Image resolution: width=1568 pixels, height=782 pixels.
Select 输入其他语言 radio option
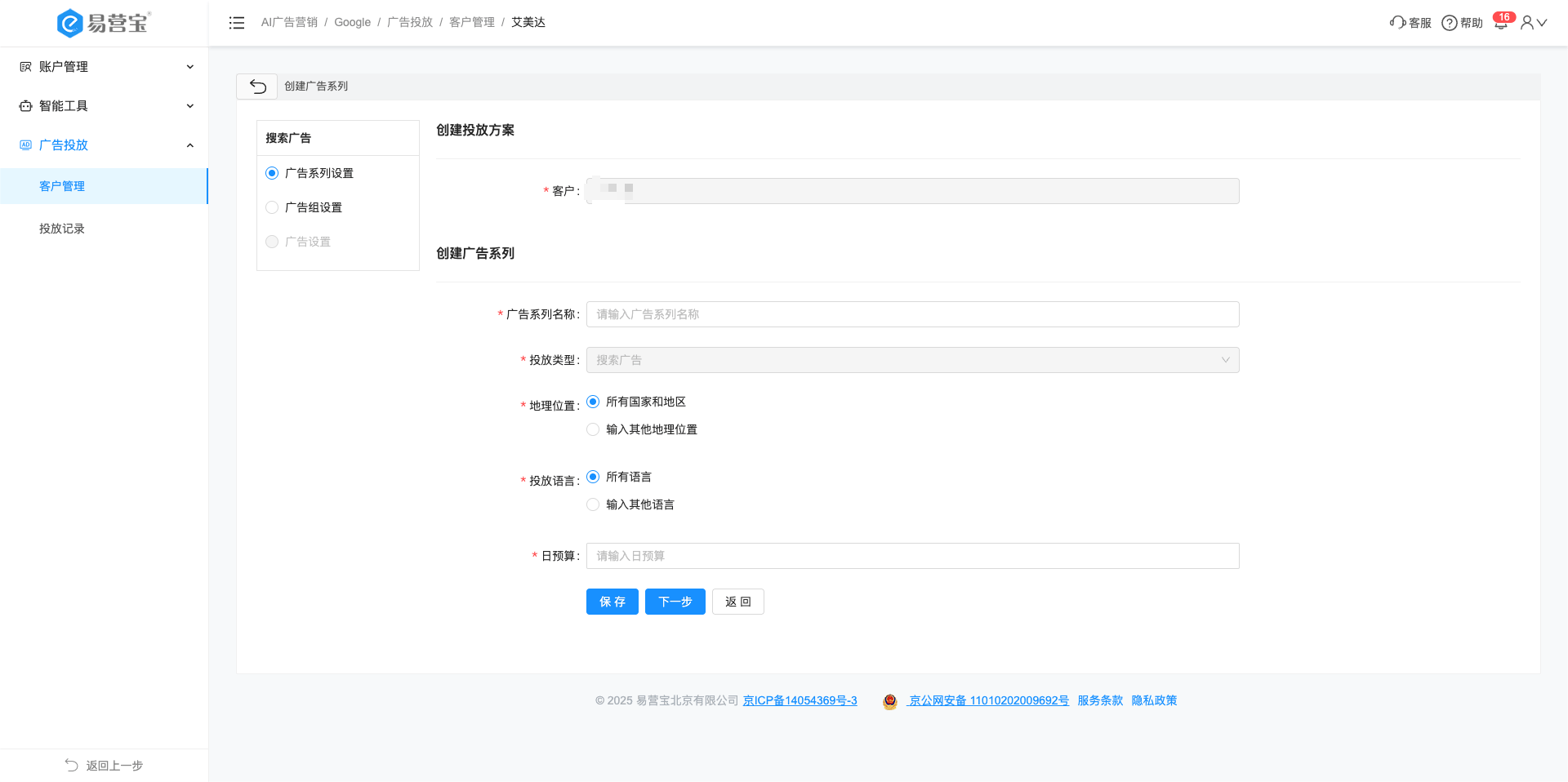click(x=594, y=504)
